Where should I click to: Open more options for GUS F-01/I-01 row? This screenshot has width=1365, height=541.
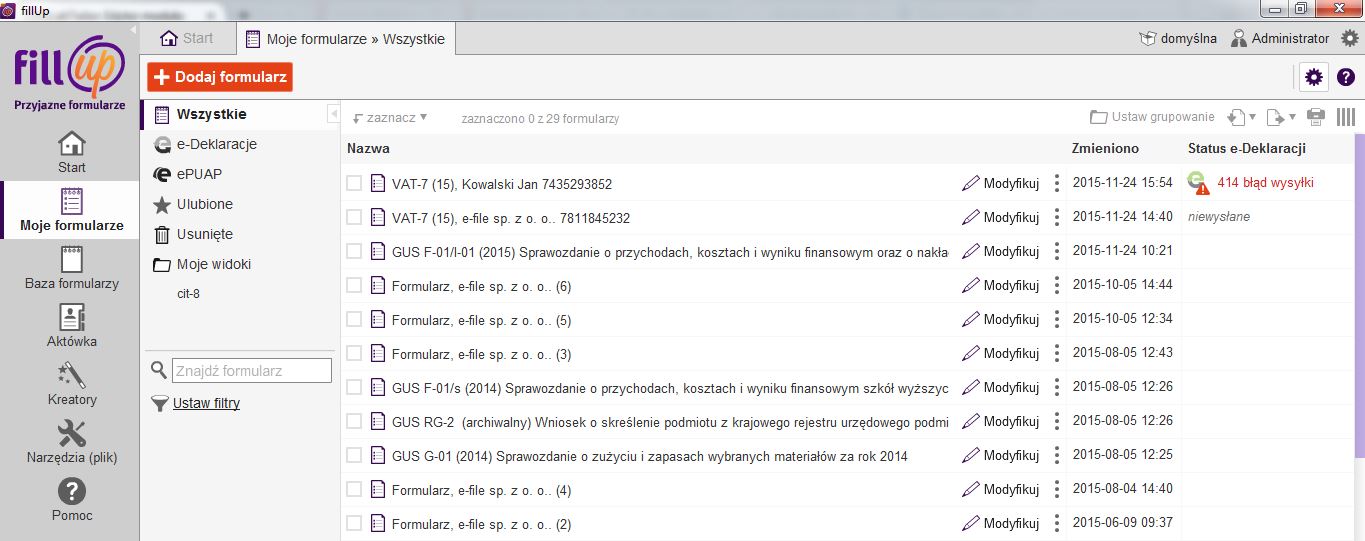pyautogui.click(x=1056, y=251)
